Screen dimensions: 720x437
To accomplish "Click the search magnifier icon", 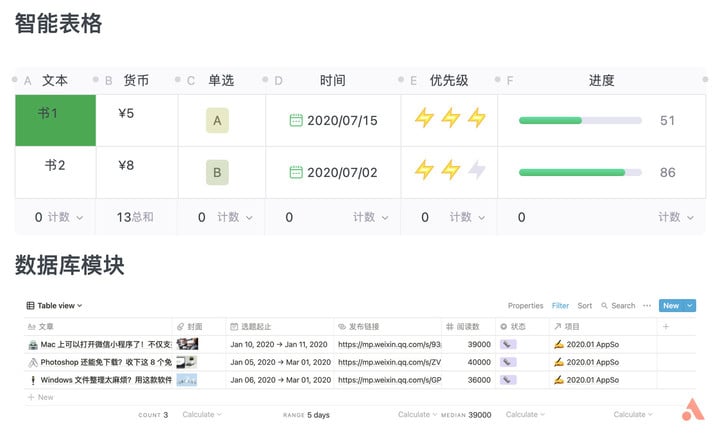I will (x=604, y=306).
